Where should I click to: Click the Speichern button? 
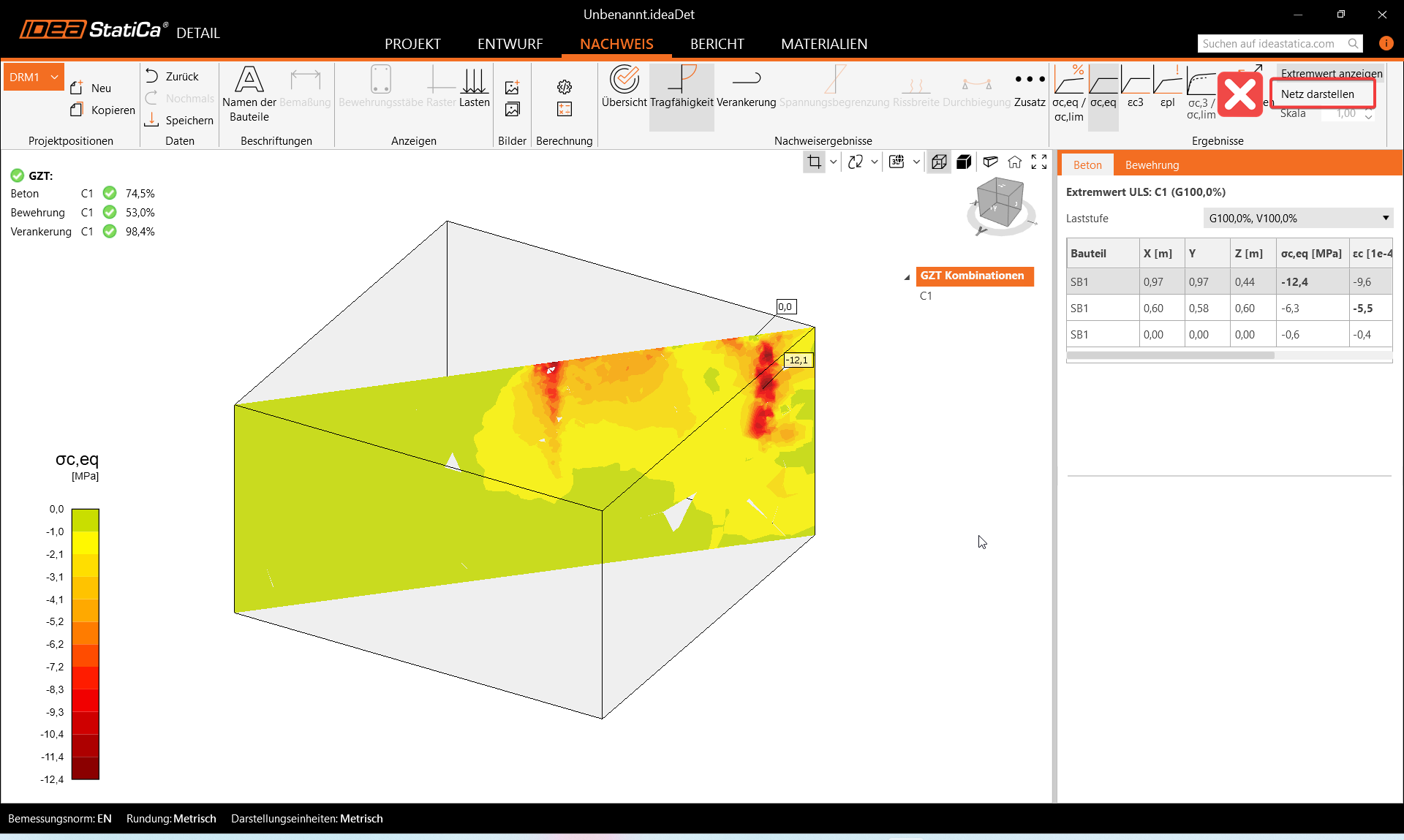click(x=180, y=120)
